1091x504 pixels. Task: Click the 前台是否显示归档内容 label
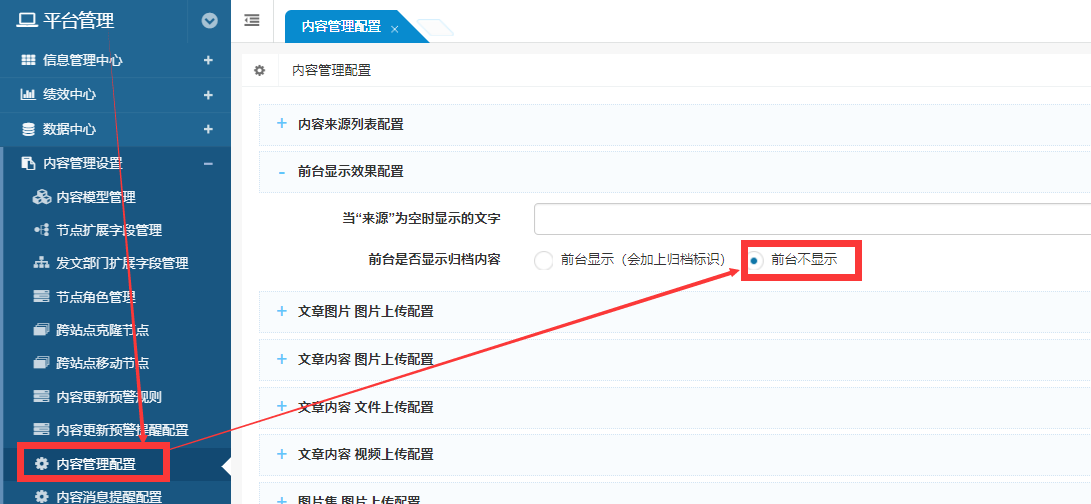(435, 260)
